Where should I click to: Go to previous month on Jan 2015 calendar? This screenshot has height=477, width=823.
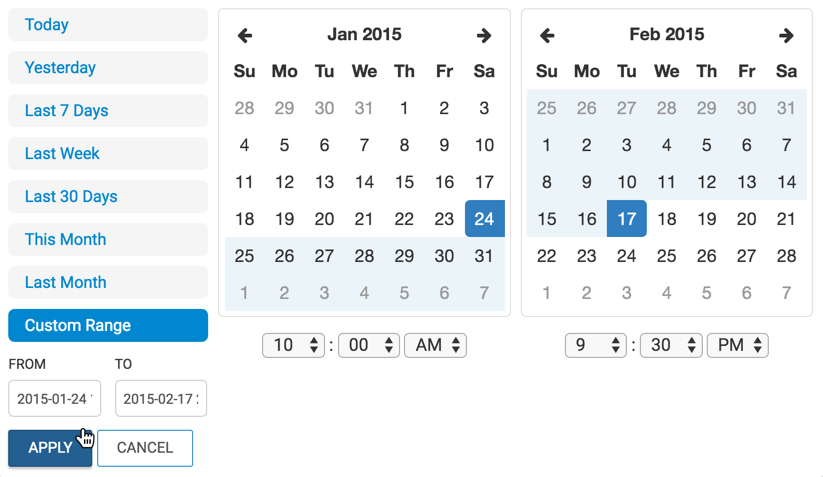(x=245, y=36)
